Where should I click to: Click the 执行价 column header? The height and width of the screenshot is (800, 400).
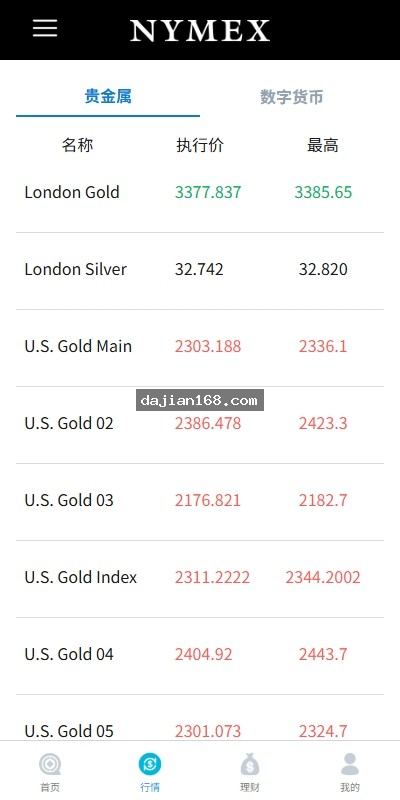(200, 145)
